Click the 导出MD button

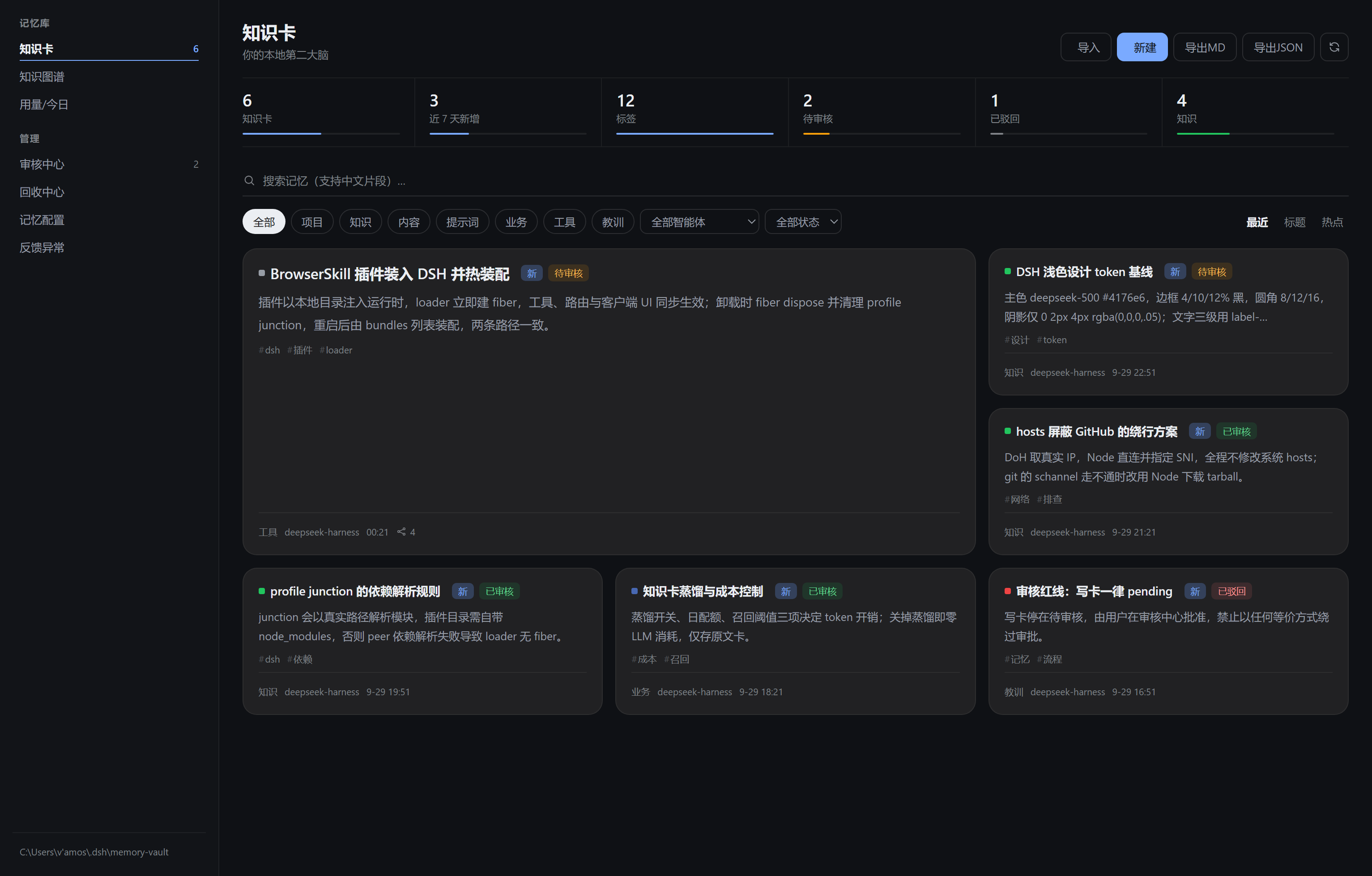click(x=1205, y=47)
